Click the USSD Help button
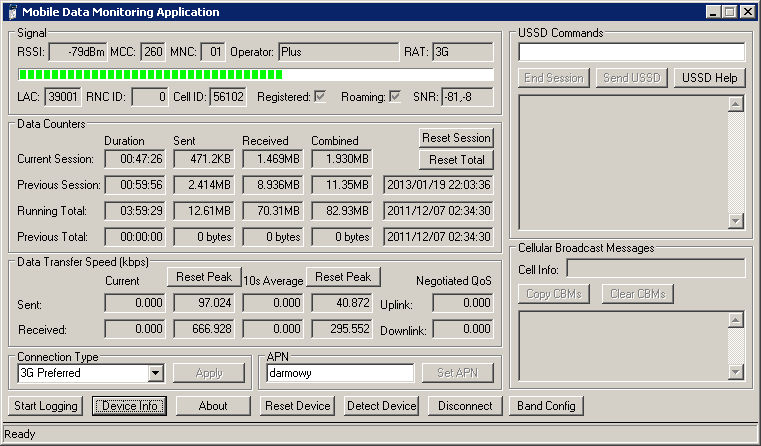Screen dimensions: 761x446 click(709, 78)
